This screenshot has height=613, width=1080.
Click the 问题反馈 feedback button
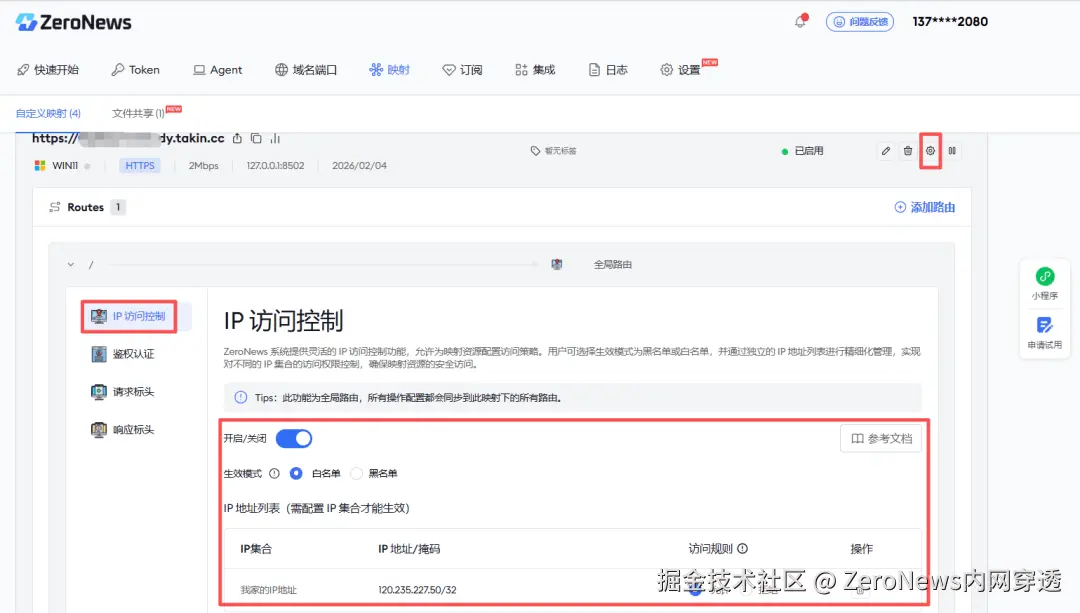pyautogui.click(x=860, y=22)
